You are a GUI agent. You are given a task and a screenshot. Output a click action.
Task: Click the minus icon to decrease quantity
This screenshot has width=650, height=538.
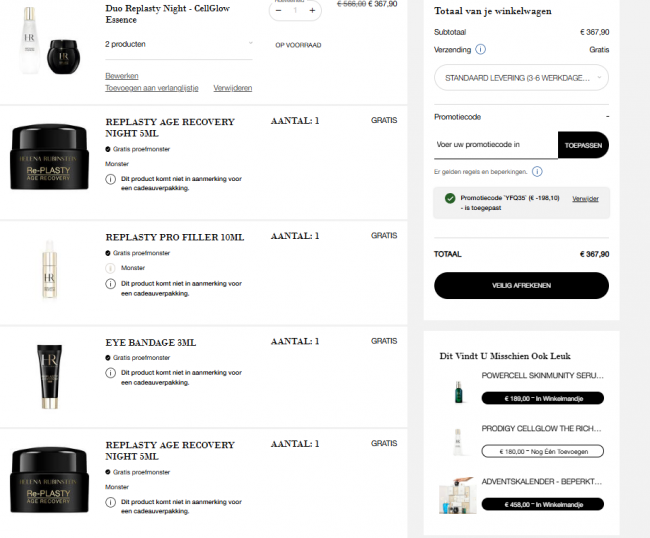tap(279, 10)
